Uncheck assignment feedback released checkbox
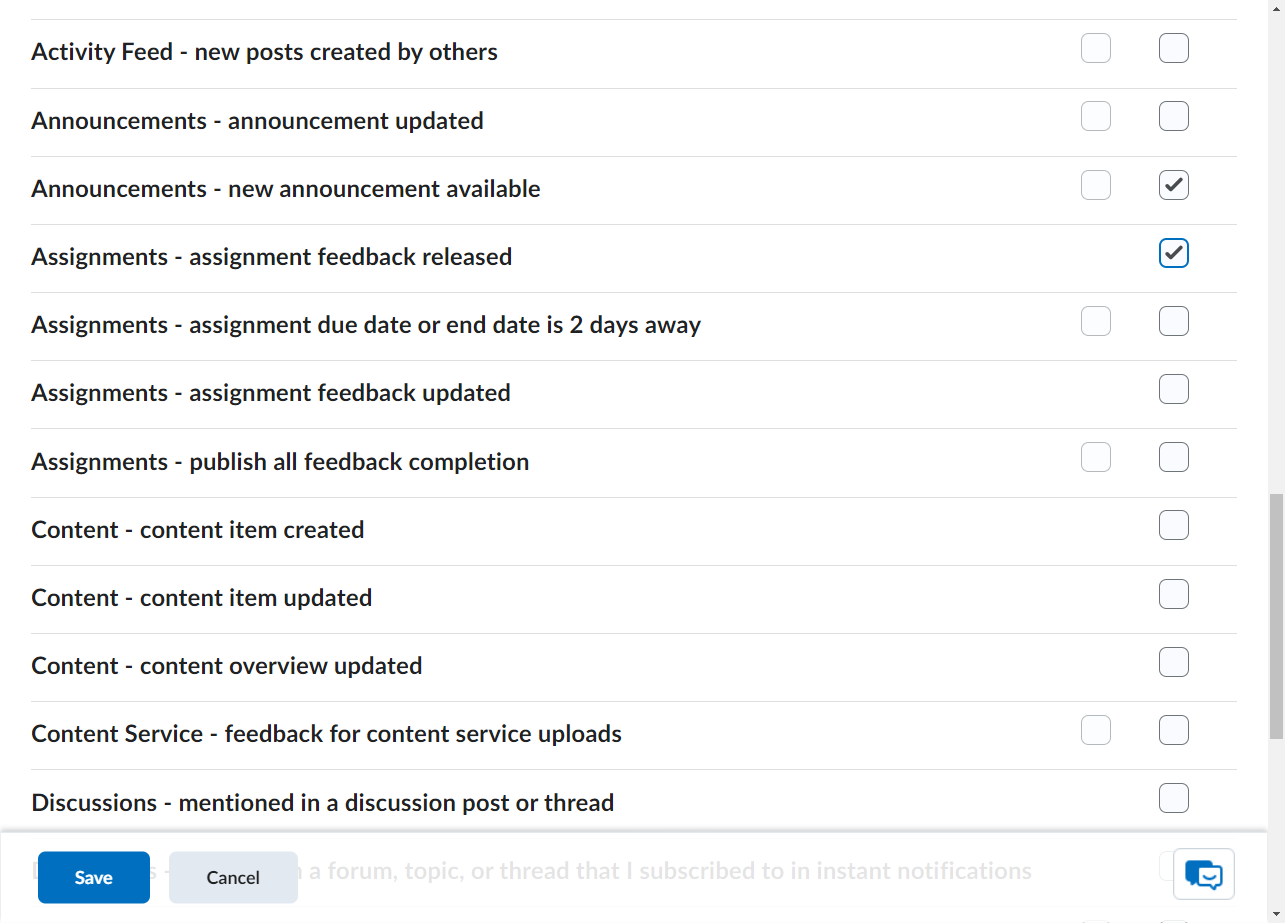 tap(1174, 253)
